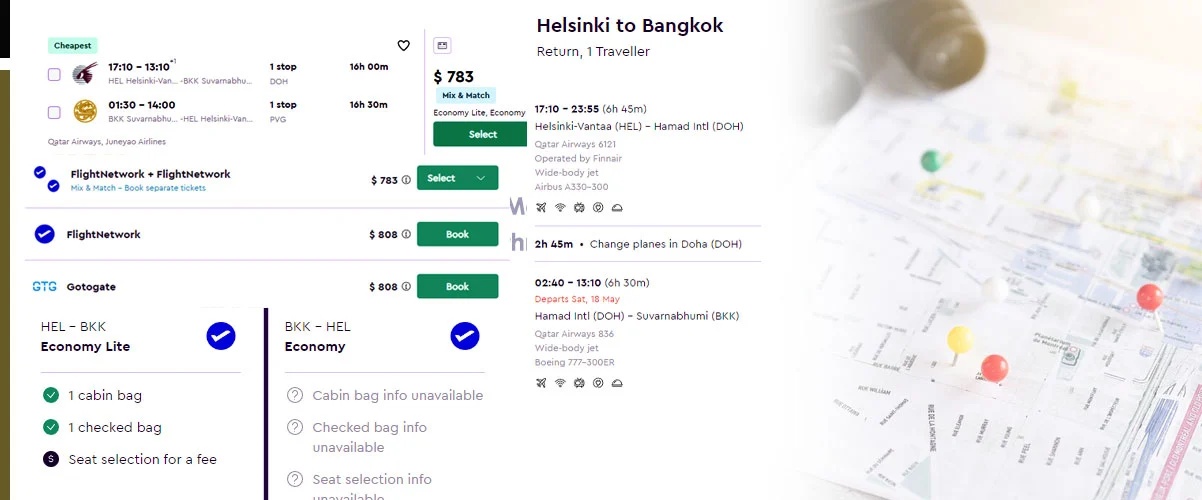
Task: Tick the checkbox for the 01:30 – 14:00 flight
Action: pyautogui.click(x=54, y=112)
